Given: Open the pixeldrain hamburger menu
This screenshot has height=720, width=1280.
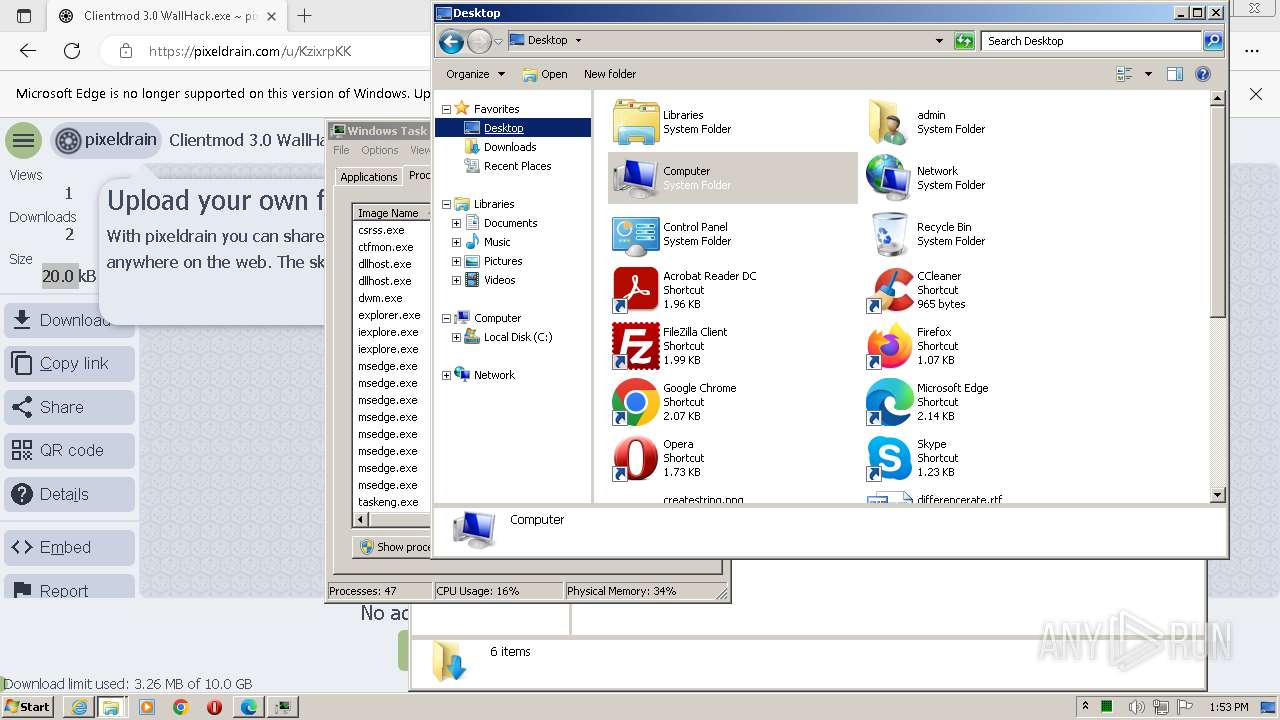Looking at the screenshot, I should tap(23, 140).
